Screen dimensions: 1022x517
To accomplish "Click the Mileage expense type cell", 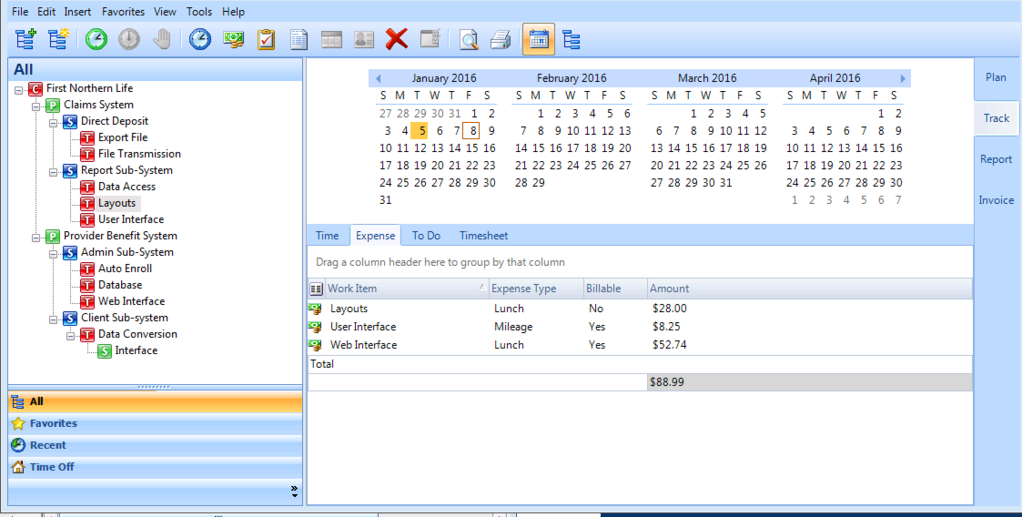I will pyautogui.click(x=513, y=327).
